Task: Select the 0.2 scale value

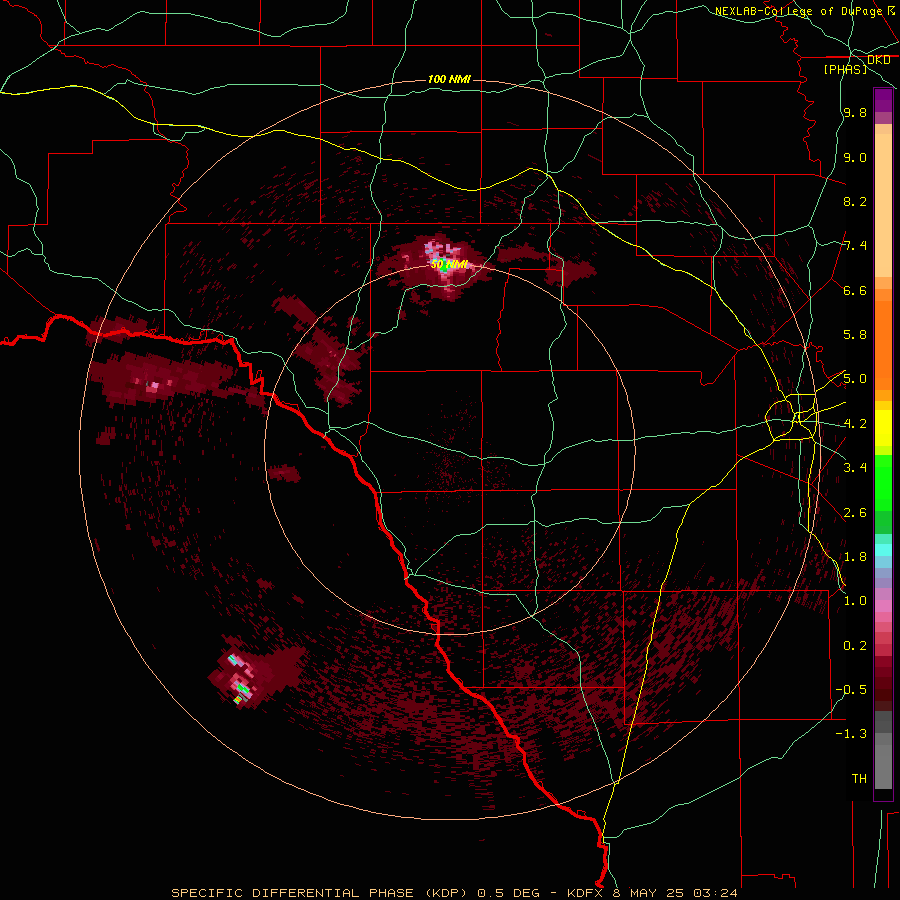Action: click(855, 646)
